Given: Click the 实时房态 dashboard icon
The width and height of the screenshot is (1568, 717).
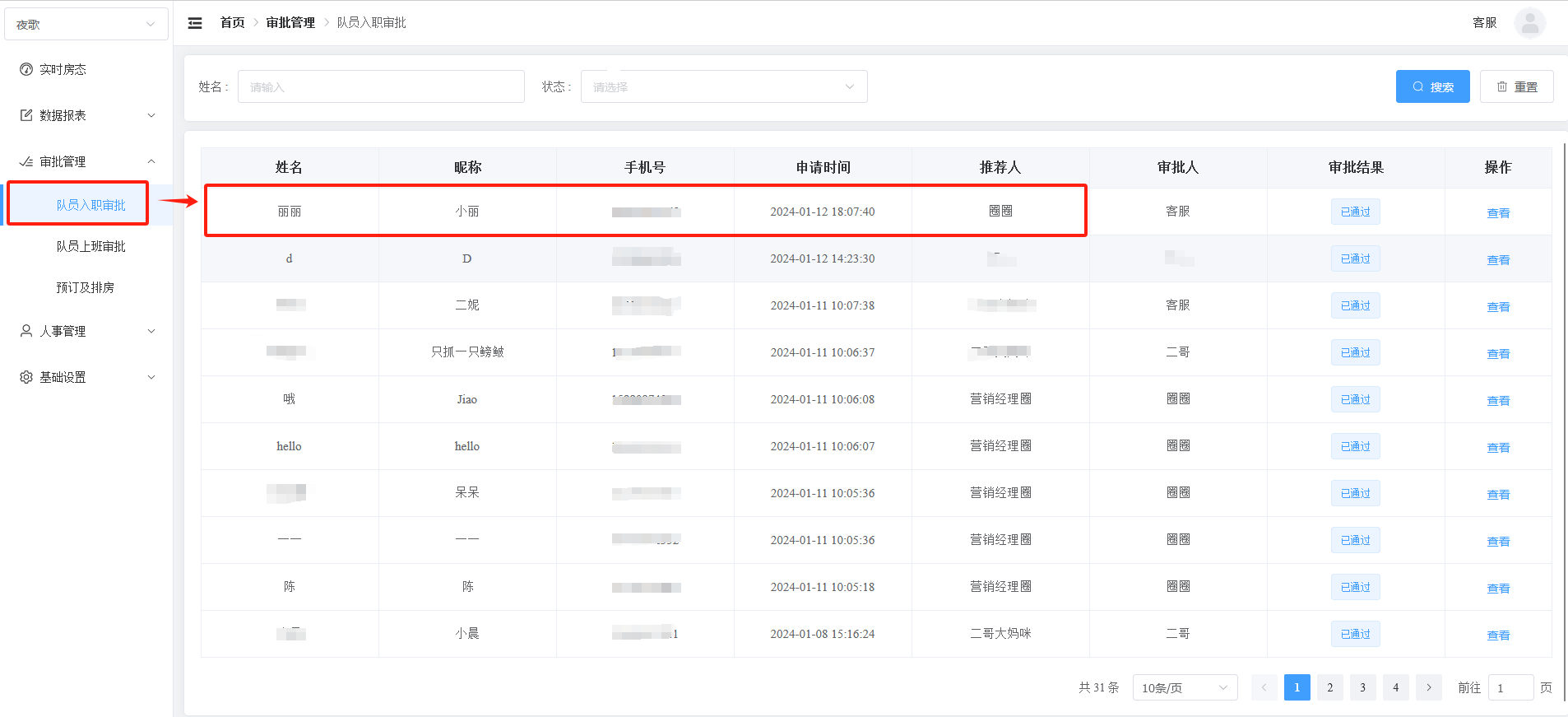Looking at the screenshot, I should [26, 69].
